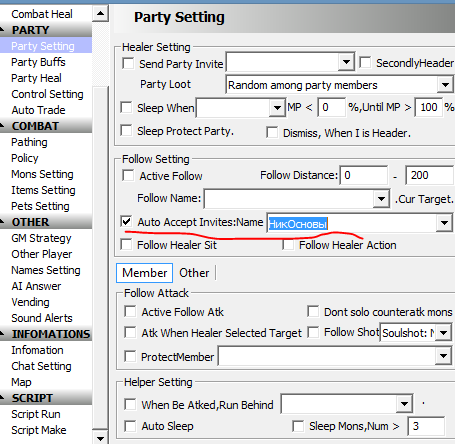The width and height of the screenshot is (455, 444).
Task: Open Party Buffs page
Action: tap(38, 62)
